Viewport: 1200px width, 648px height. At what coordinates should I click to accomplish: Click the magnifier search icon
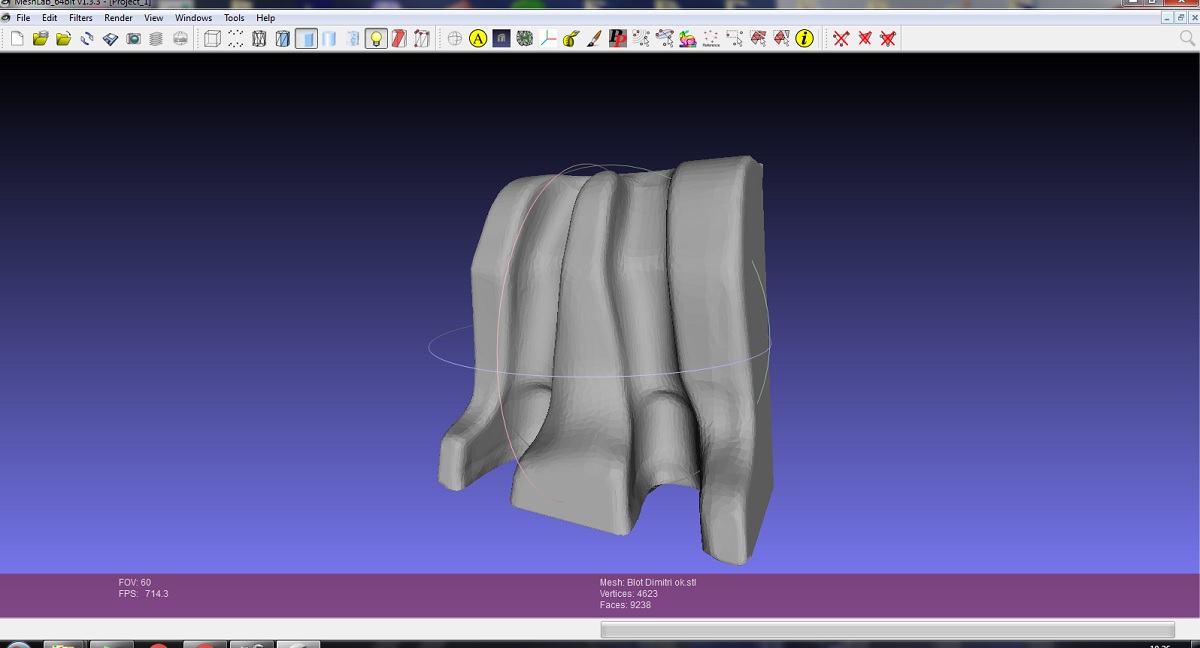pos(1187,38)
